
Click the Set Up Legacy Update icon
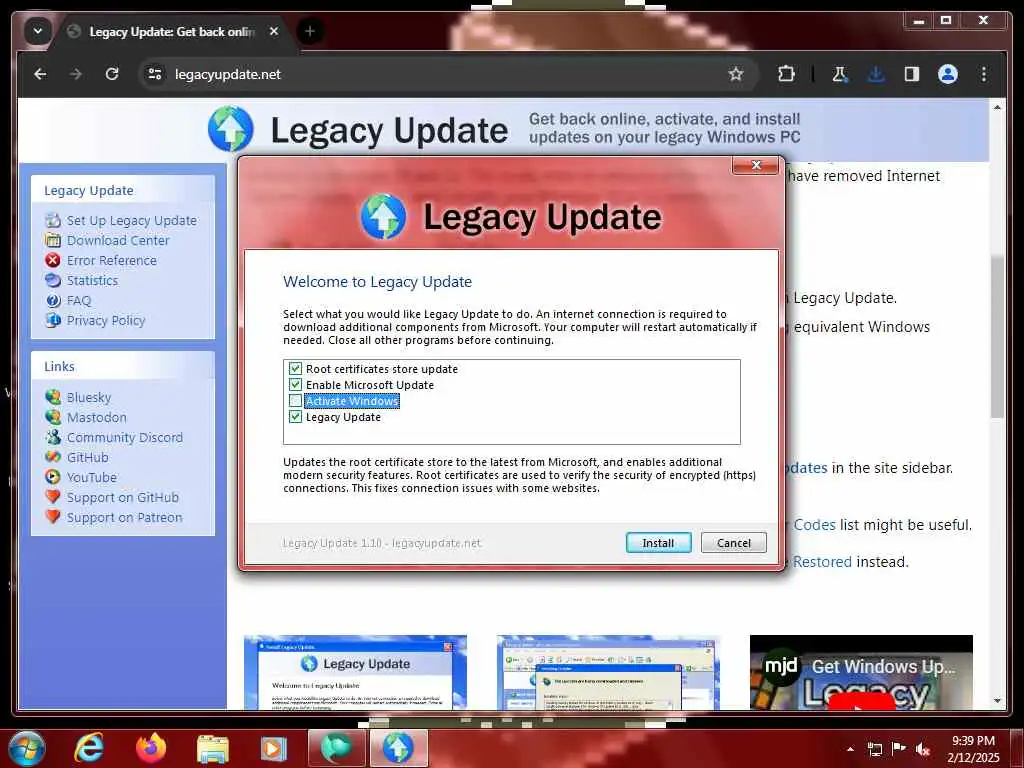pos(53,220)
